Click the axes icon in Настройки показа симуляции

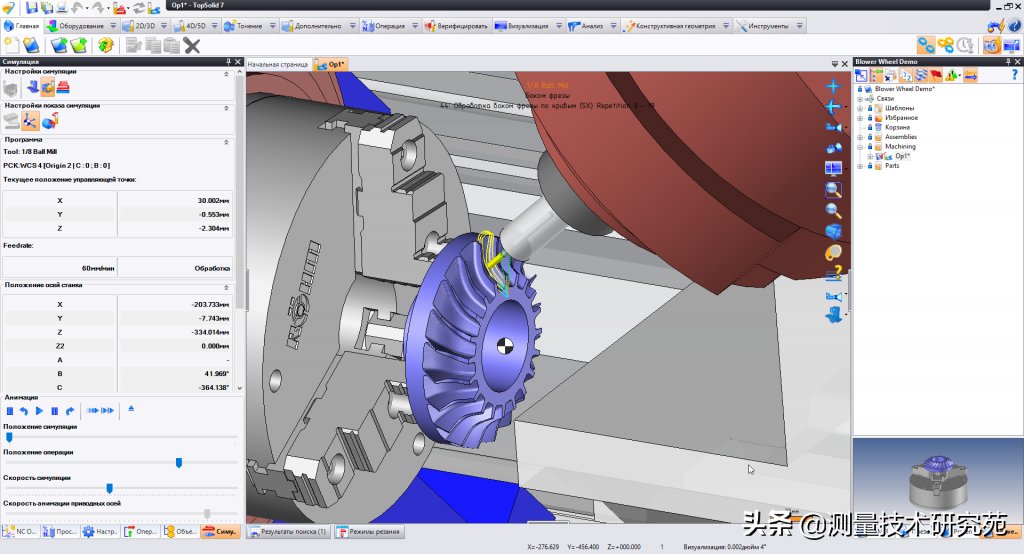click(x=29, y=120)
